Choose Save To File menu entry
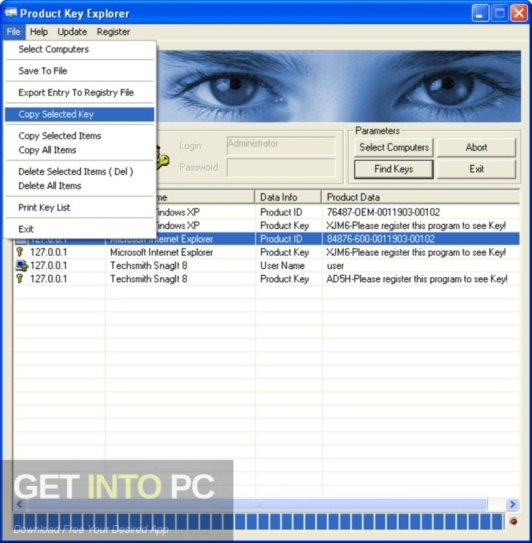The width and height of the screenshot is (532, 543). (x=79, y=71)
